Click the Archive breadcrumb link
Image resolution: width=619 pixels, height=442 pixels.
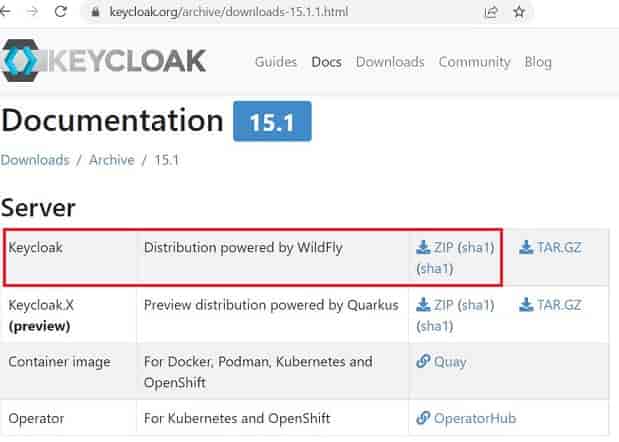tap(112, 160)
